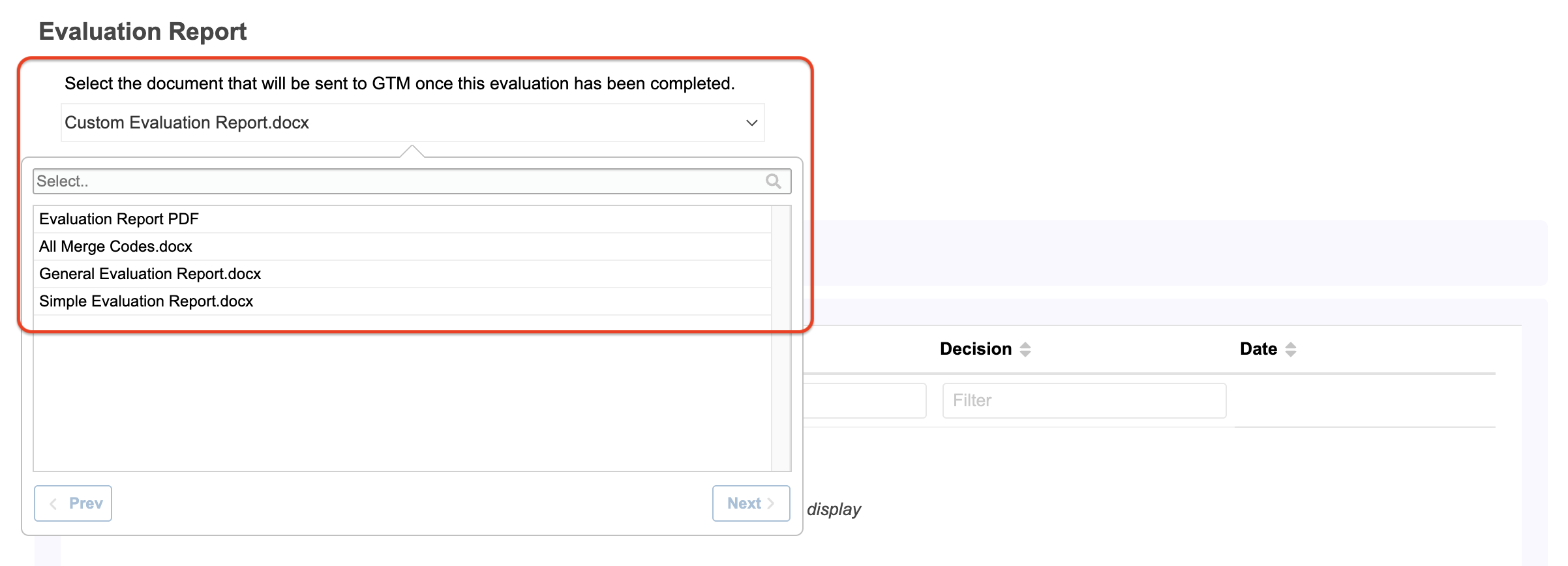This screenshot has width=1568, height=566.
Task: Click the right chevron on Next button
Action: click(770, 503)
